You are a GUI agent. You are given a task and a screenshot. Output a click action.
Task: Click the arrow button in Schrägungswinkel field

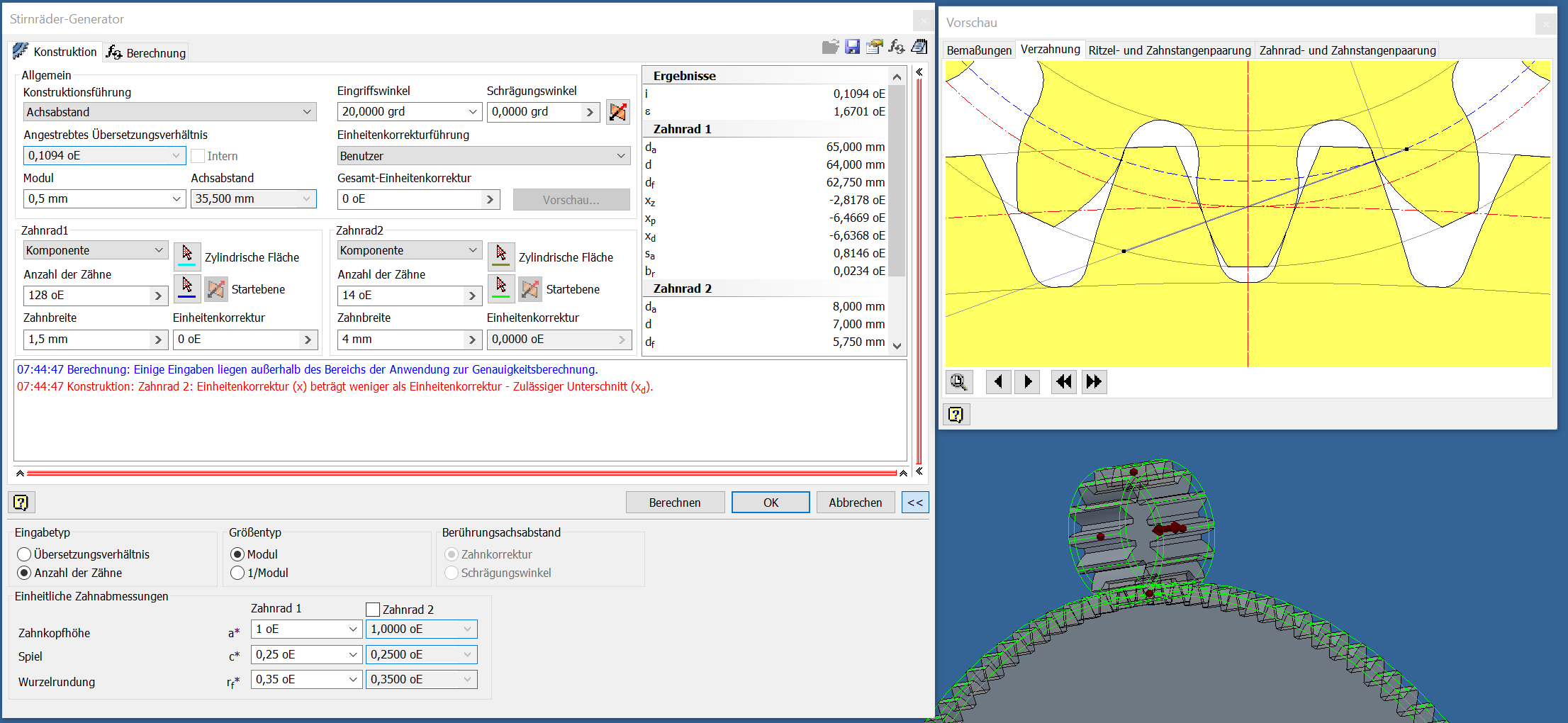(590, 112)
